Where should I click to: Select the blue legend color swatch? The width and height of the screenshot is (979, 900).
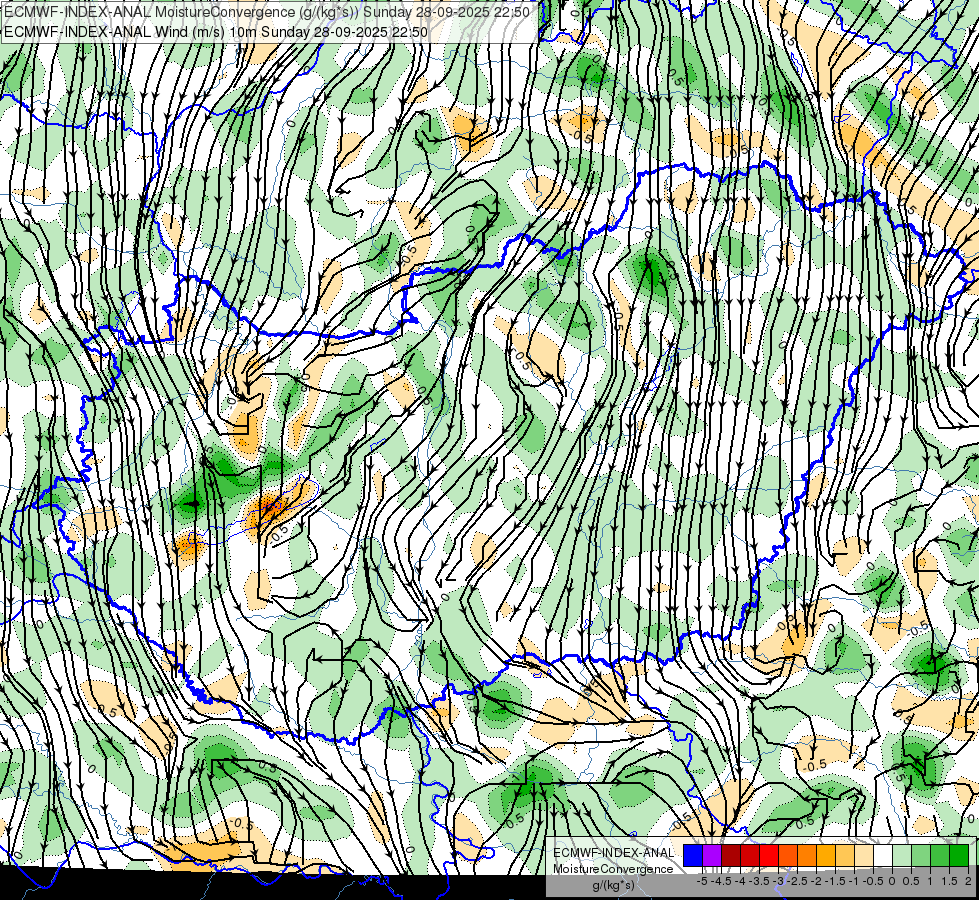point(693,855)
